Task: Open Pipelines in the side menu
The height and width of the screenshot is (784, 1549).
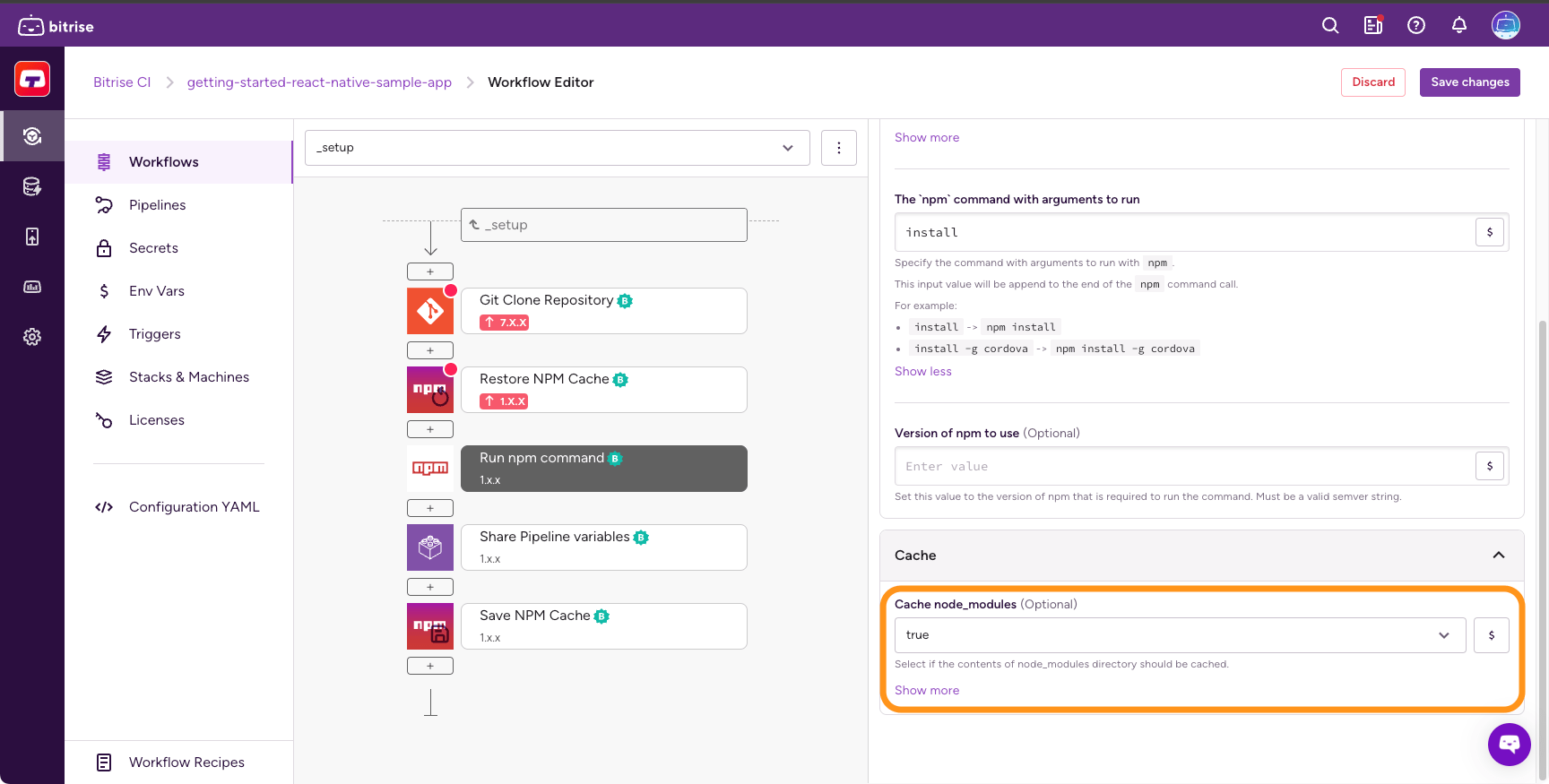Action: pos(158,205)
